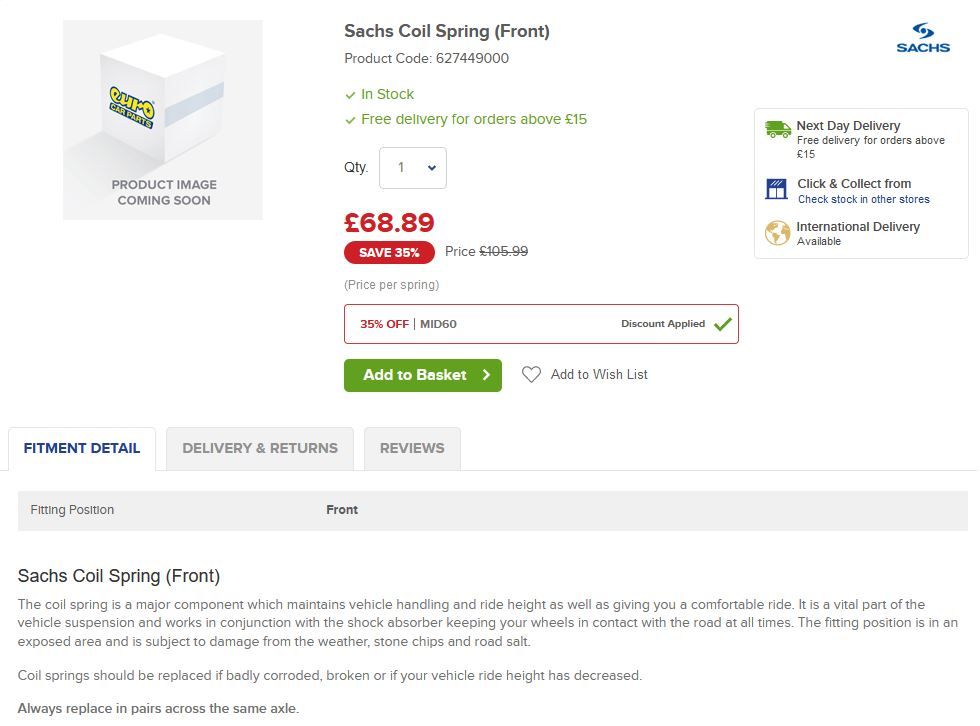Click the In Stock checkmark icon

[x=350, y=95]
